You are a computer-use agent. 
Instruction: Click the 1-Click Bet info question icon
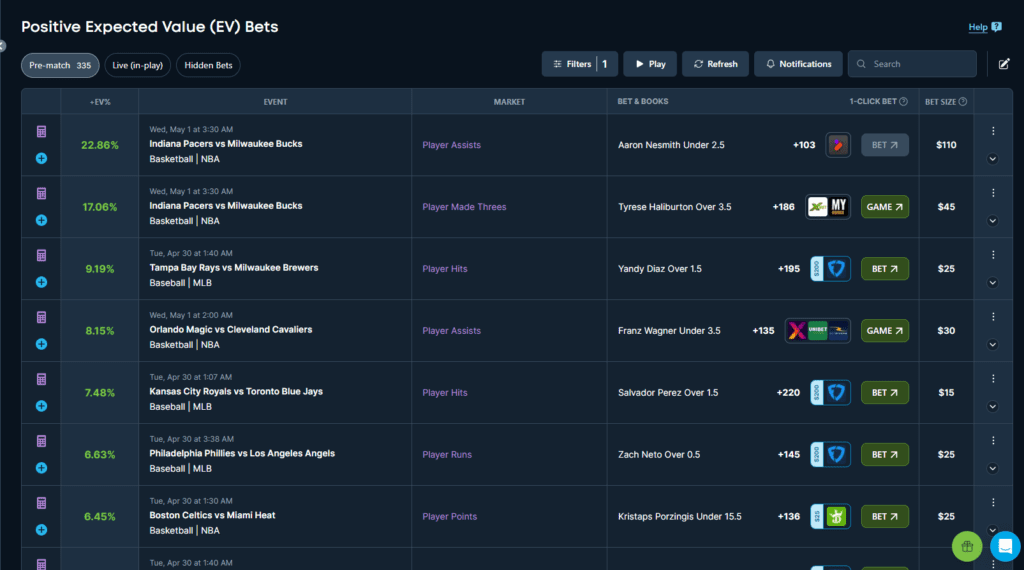[x=903, y=101]
